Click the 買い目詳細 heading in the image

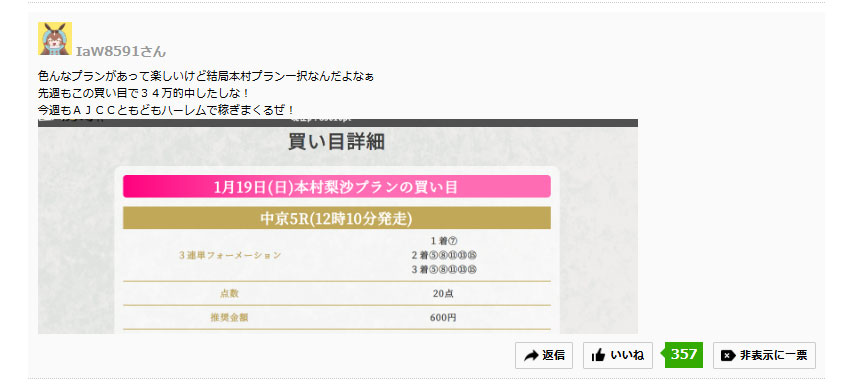(x=336, y=142)
